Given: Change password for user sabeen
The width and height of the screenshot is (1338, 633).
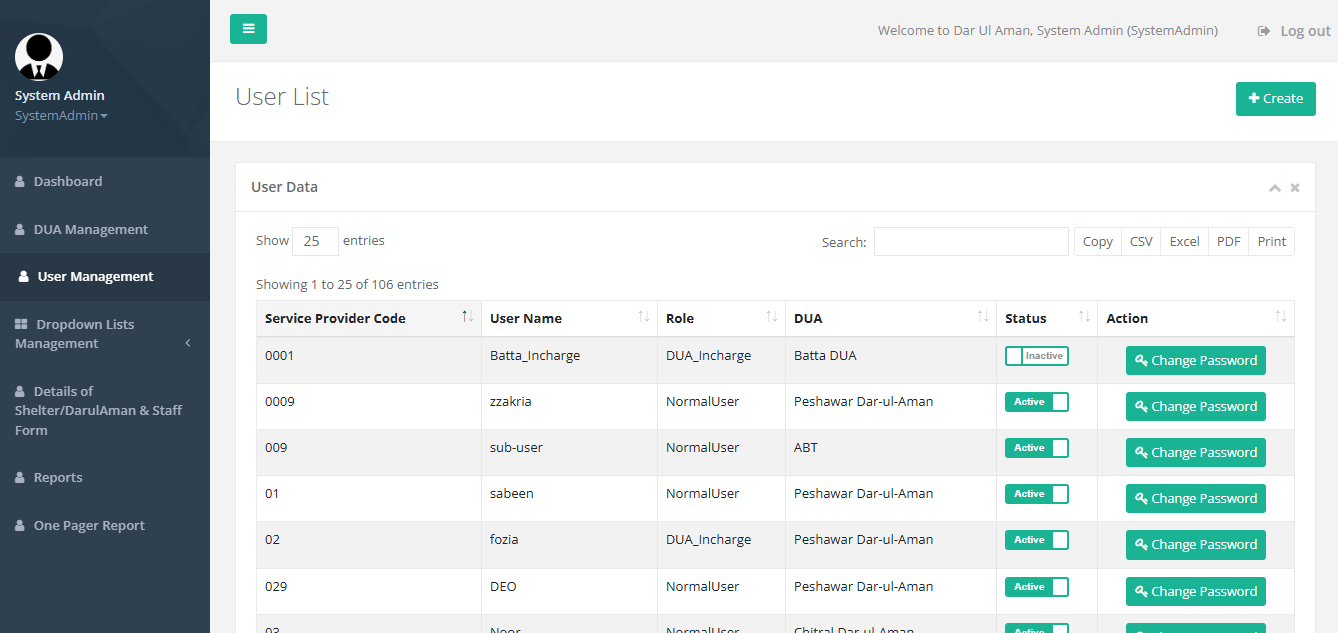Looking at the screenshot, I should tap(1195, 498).
